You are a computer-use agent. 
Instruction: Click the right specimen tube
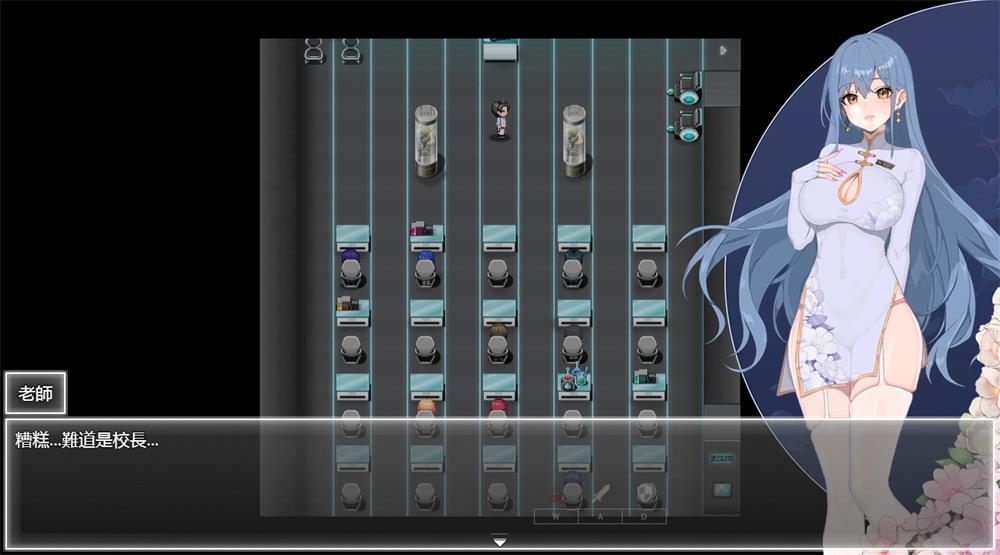(574, 141)
